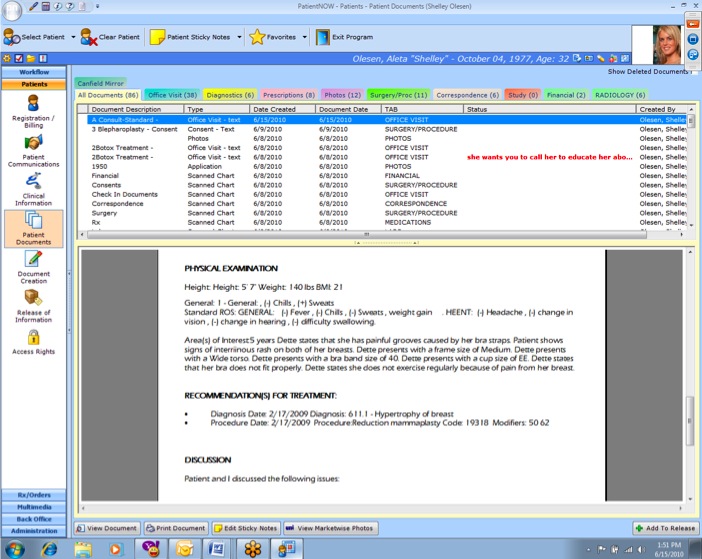Switch to the RADIOLOGY (6) tab
The width and height of the screenshot is (702, 559).
(x=620, y=95)
